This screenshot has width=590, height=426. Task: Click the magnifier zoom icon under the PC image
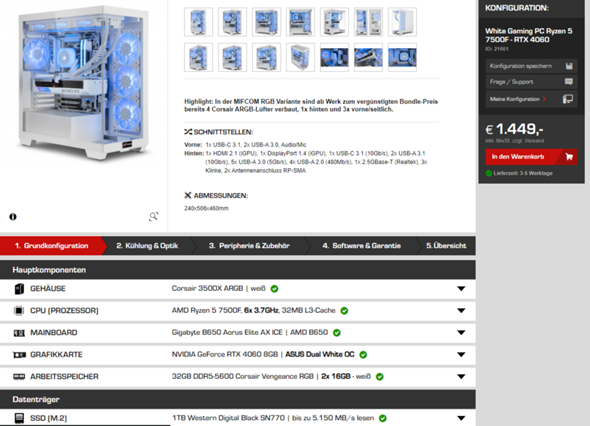tap(153, 216)
